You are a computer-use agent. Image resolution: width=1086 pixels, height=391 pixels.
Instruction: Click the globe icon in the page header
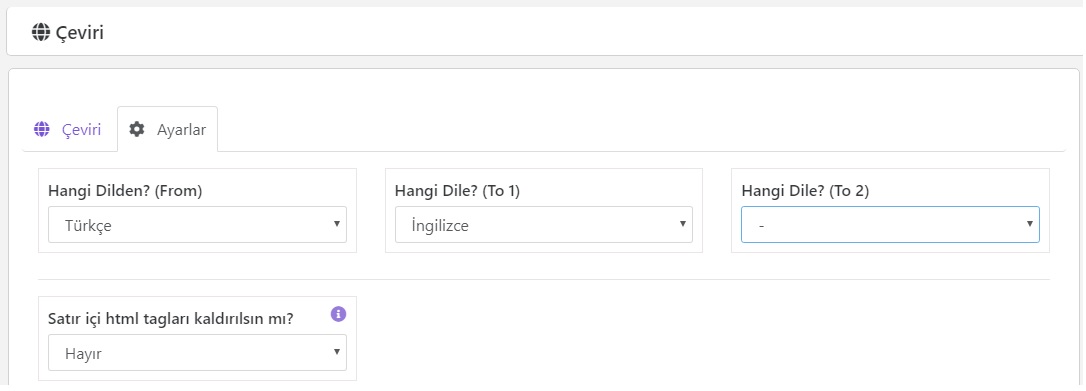pyautogui.click(x=41, y=32)
